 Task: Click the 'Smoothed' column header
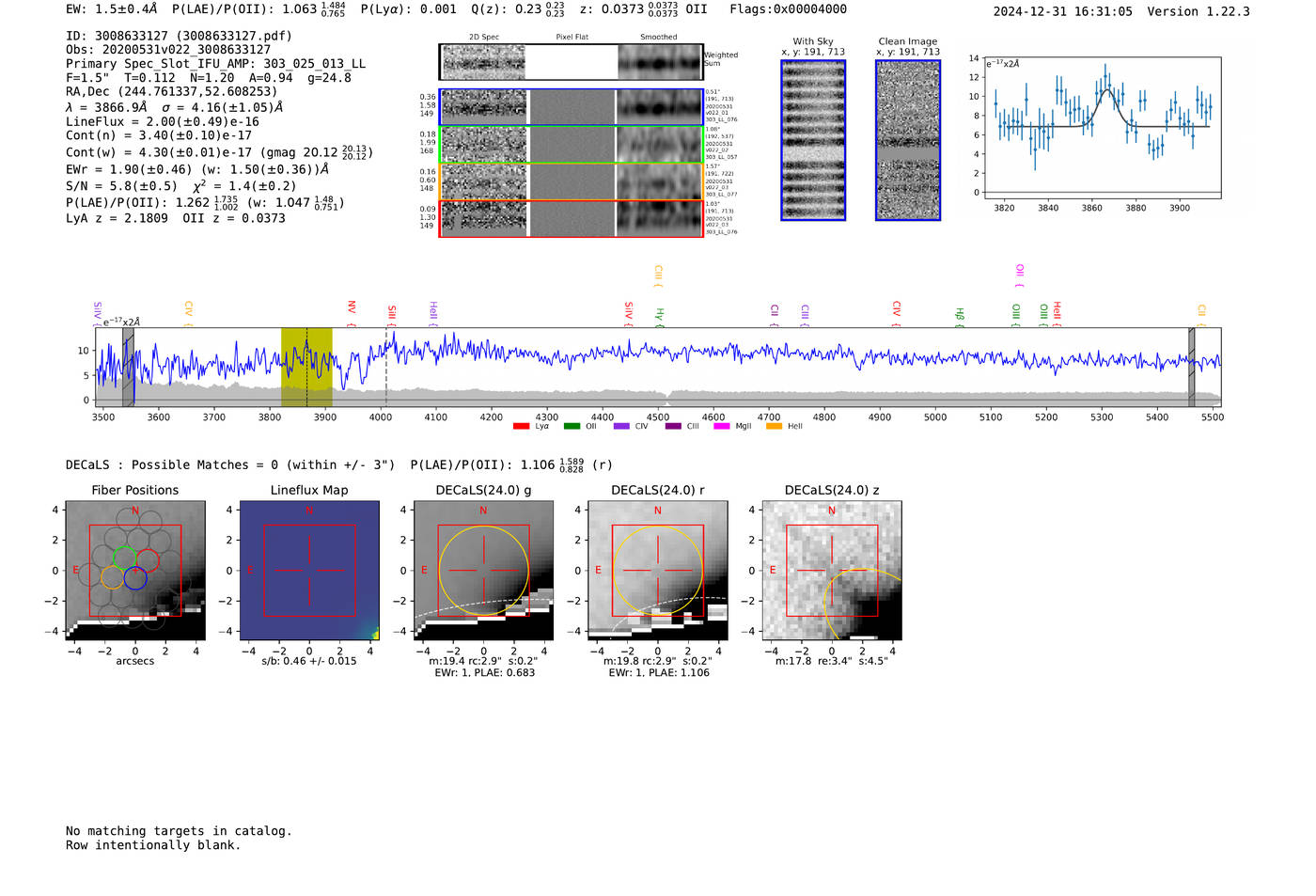pos(659,38)
